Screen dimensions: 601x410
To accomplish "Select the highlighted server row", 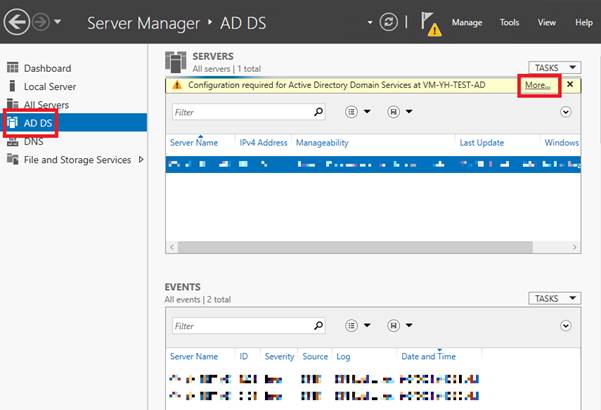I will click(373, 164).
